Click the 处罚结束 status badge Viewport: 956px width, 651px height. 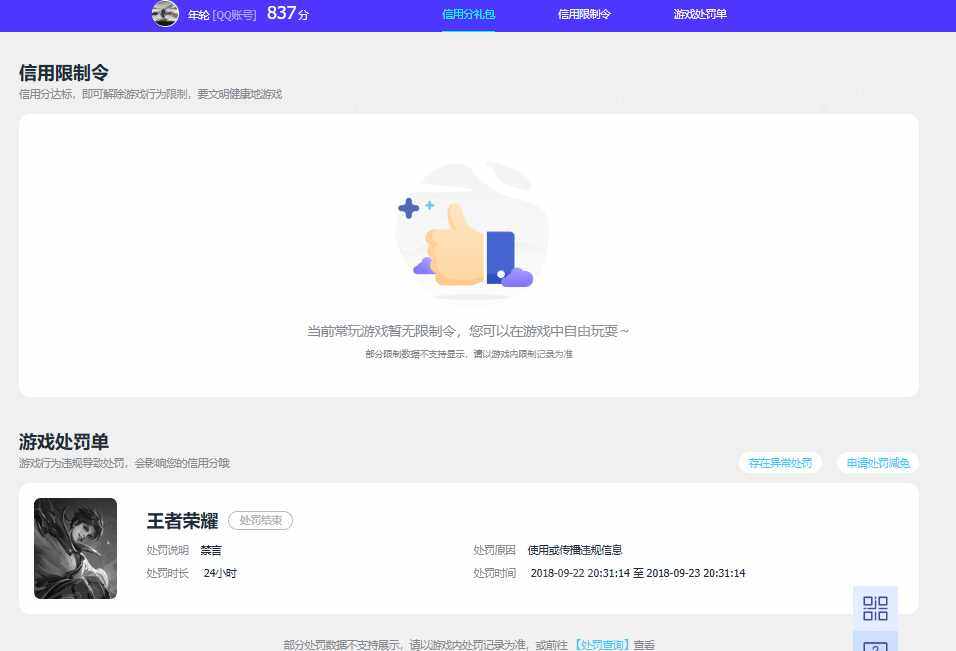coord(260,520)
